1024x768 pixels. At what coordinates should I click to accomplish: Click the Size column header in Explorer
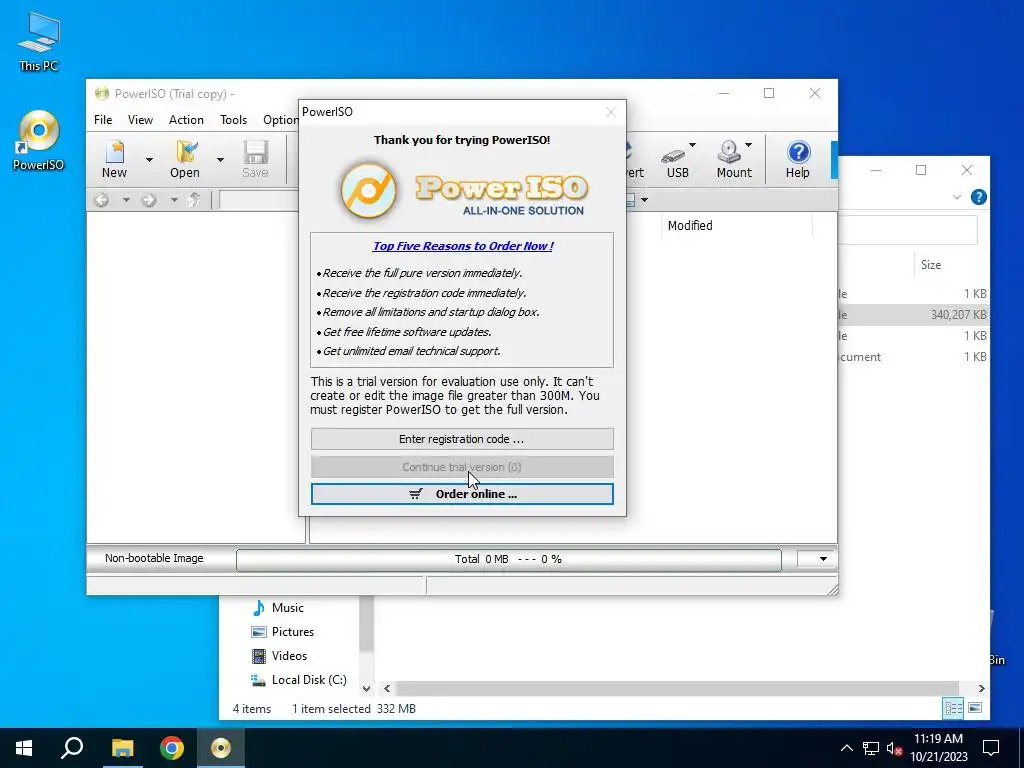[x=931, y=264]
